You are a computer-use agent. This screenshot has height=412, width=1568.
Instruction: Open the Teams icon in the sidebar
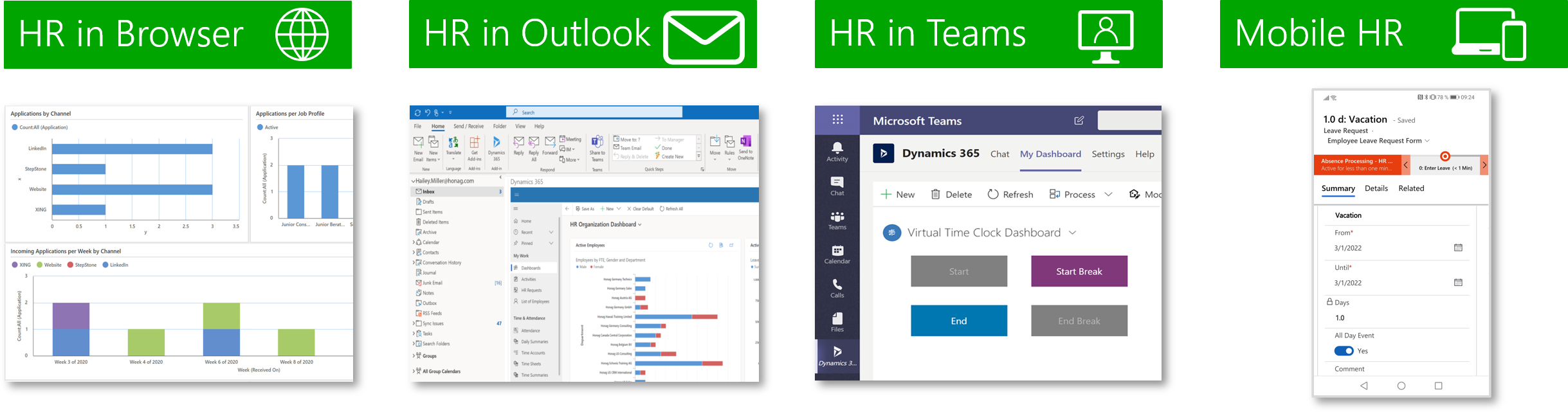837,220
